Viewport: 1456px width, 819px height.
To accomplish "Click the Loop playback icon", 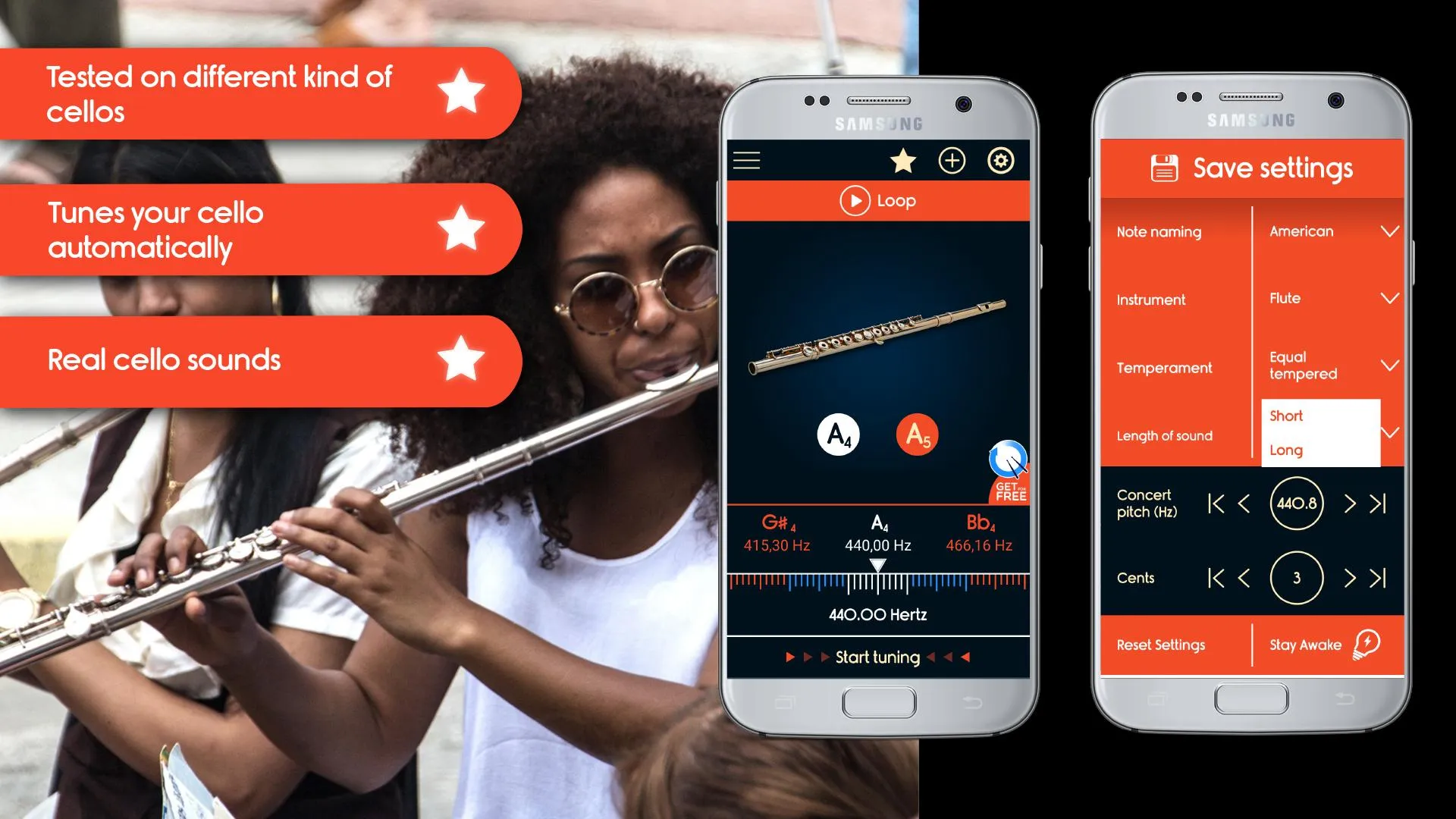I will [x=854, y=200].
